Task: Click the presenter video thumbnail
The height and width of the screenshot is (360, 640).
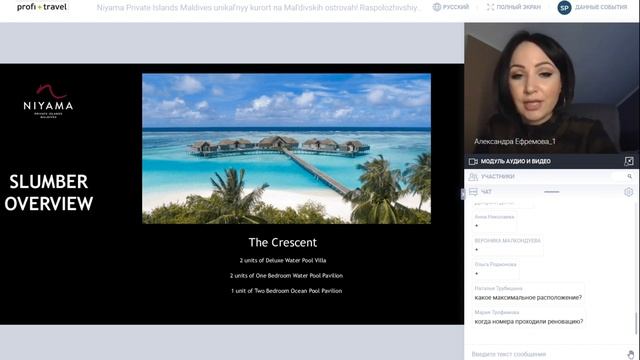Action: (x=552, y=88)
